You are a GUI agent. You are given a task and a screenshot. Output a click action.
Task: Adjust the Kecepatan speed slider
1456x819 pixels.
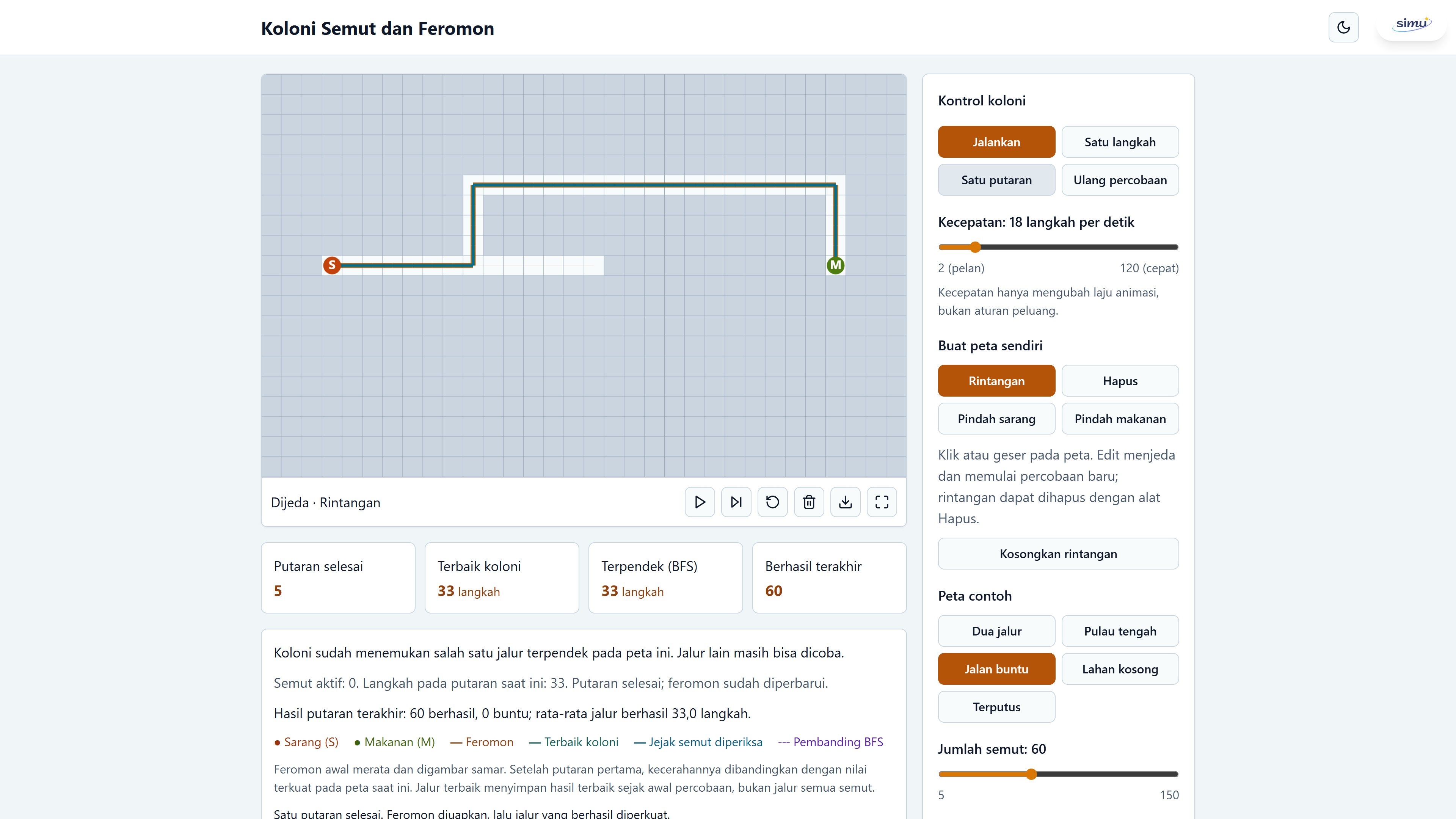1058,247
